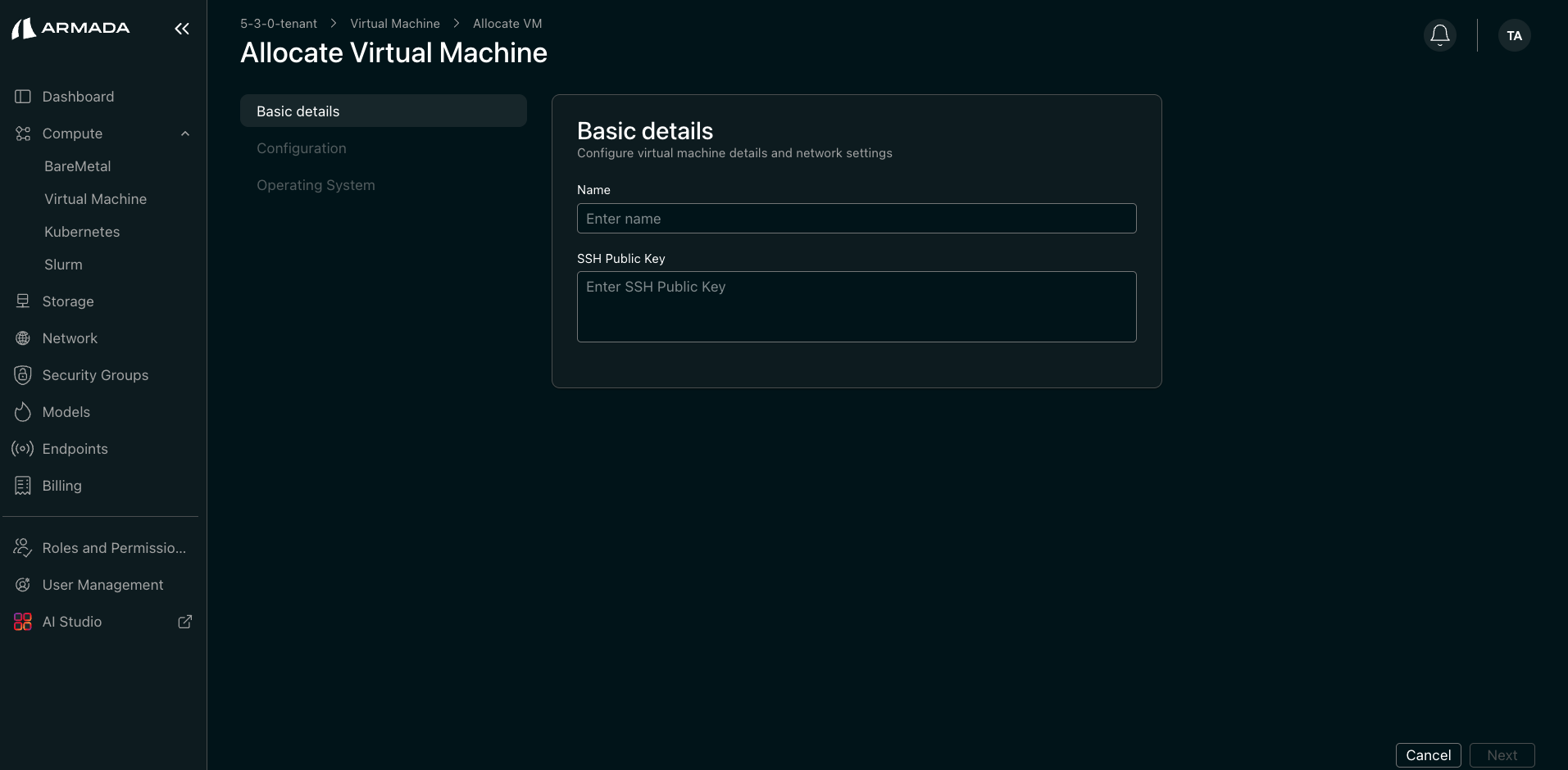1568x770 pixels.
Task: Select the Models icon in sidebar
Action: coord(23,411)
